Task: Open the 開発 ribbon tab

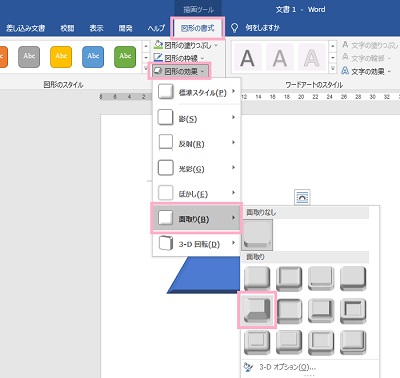Action: (x=125, y=28)
